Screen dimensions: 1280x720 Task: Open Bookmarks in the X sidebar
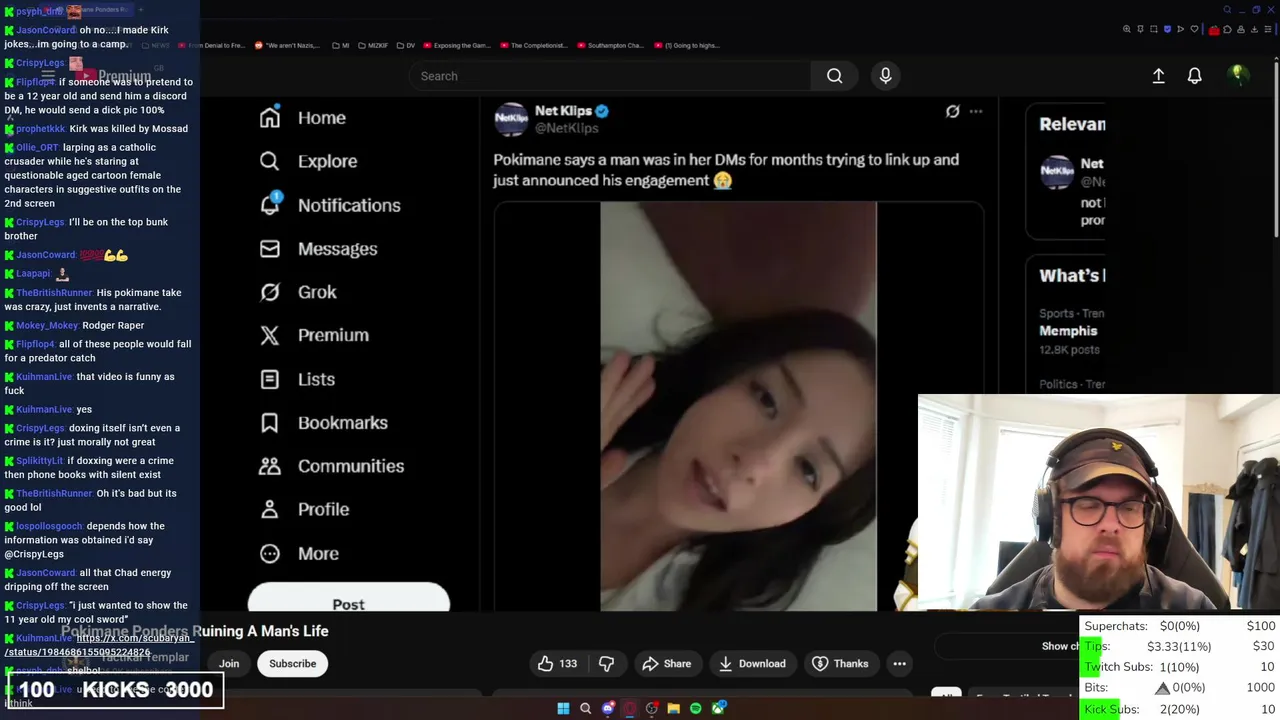323,422
